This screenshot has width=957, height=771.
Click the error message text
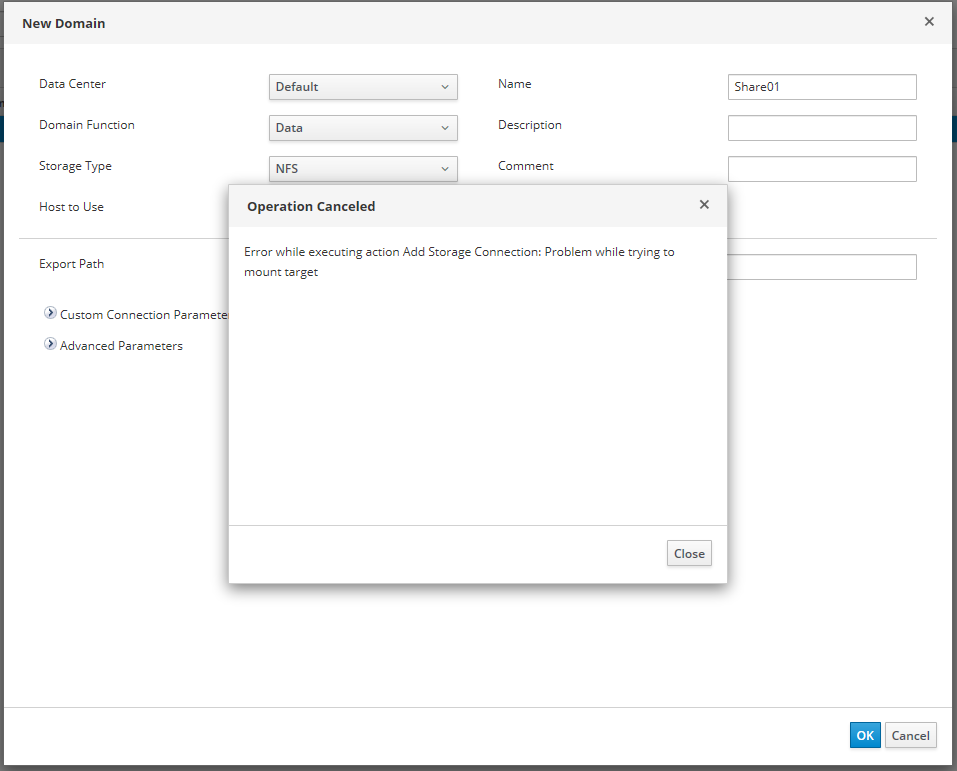pos(459,262)
